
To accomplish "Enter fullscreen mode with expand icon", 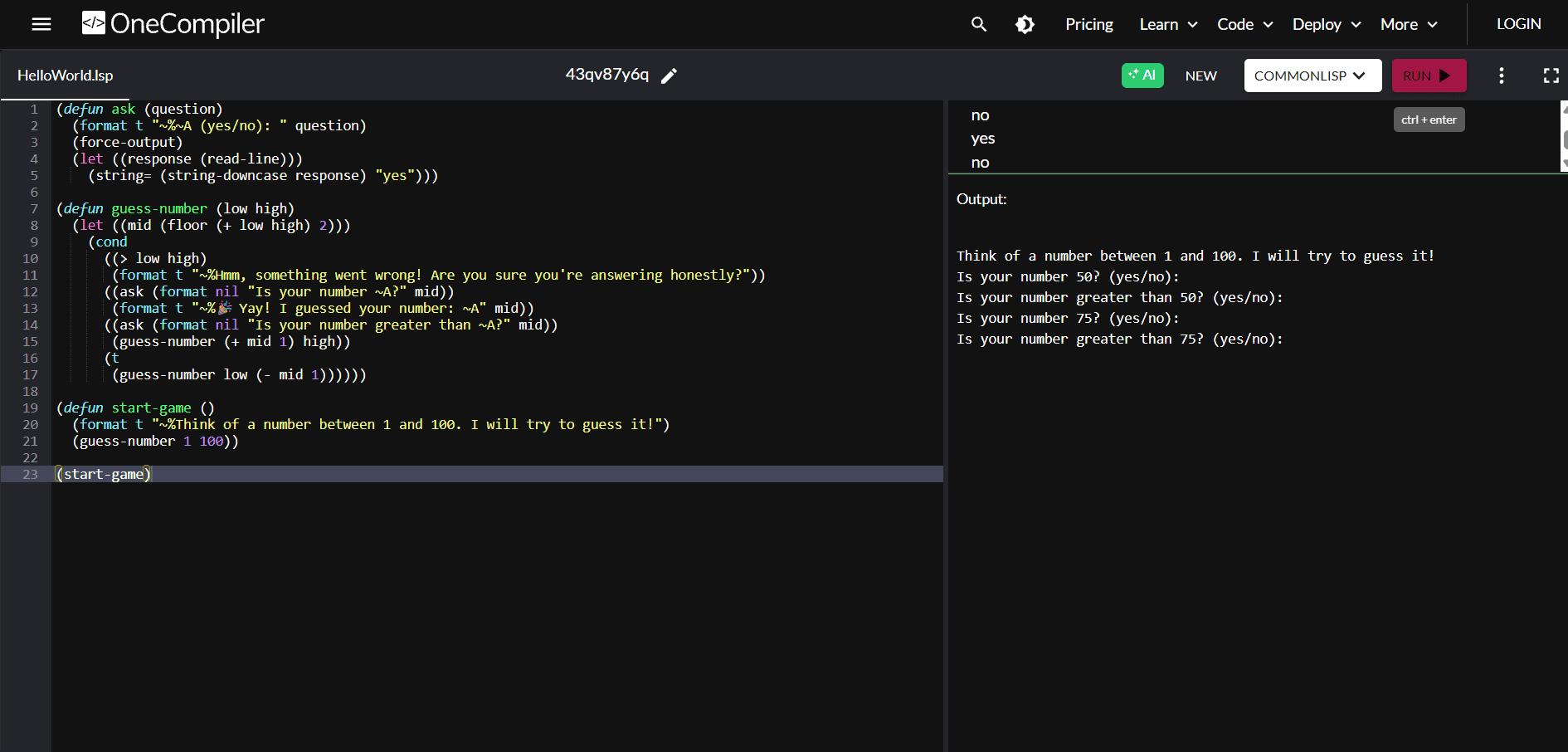I will pyautogui.click(x=1551, y=76).
